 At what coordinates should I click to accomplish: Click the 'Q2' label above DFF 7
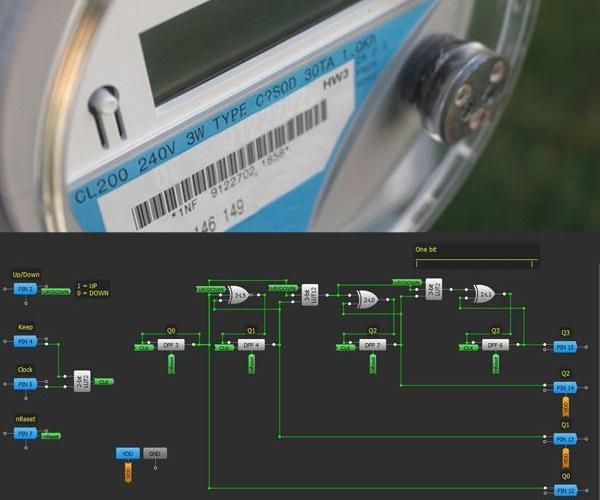click(x=372, y=330)
